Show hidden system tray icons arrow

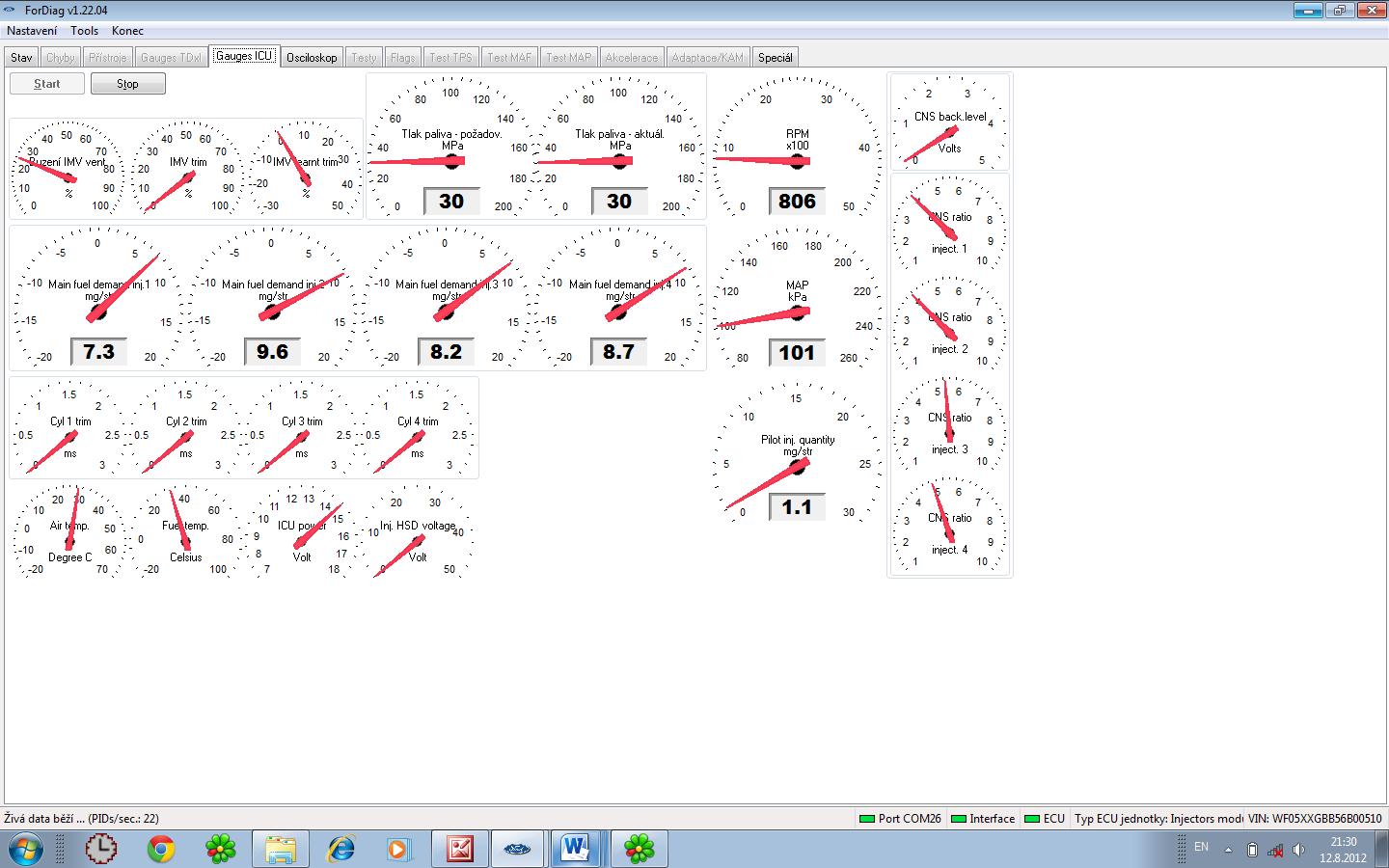(1228, 850)
